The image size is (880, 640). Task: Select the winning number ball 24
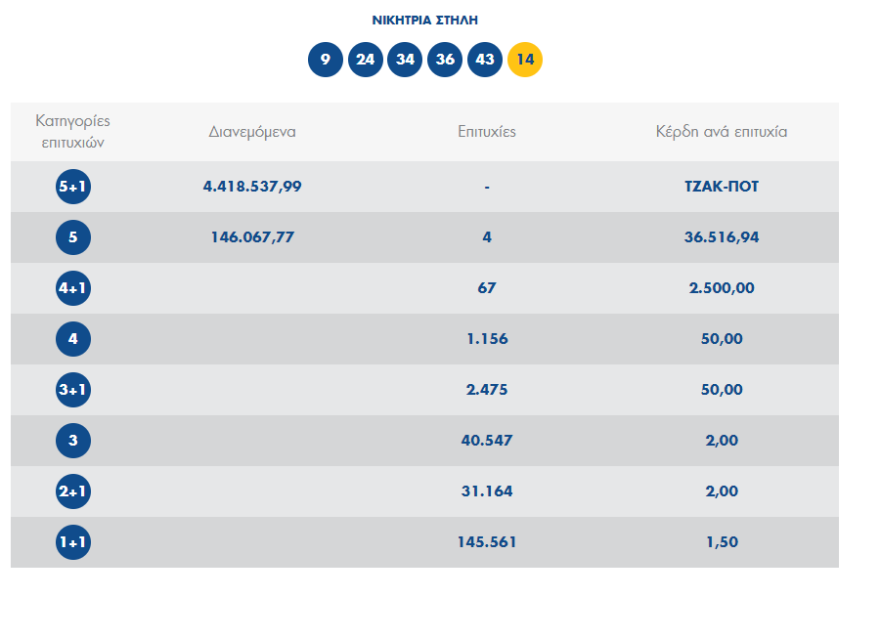[x=365, y=60]
